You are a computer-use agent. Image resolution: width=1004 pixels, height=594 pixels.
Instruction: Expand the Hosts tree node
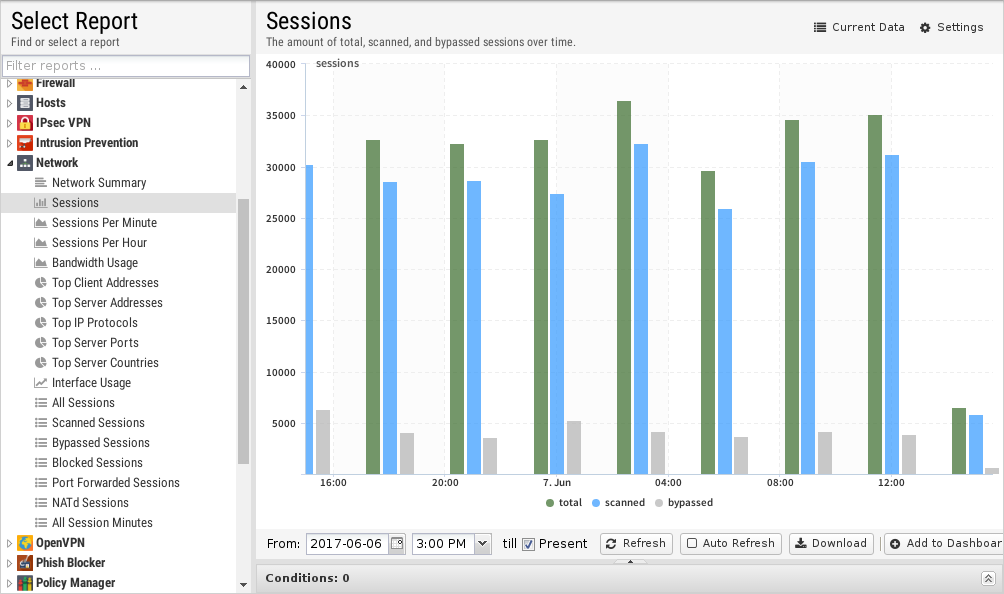coord(9,103)
